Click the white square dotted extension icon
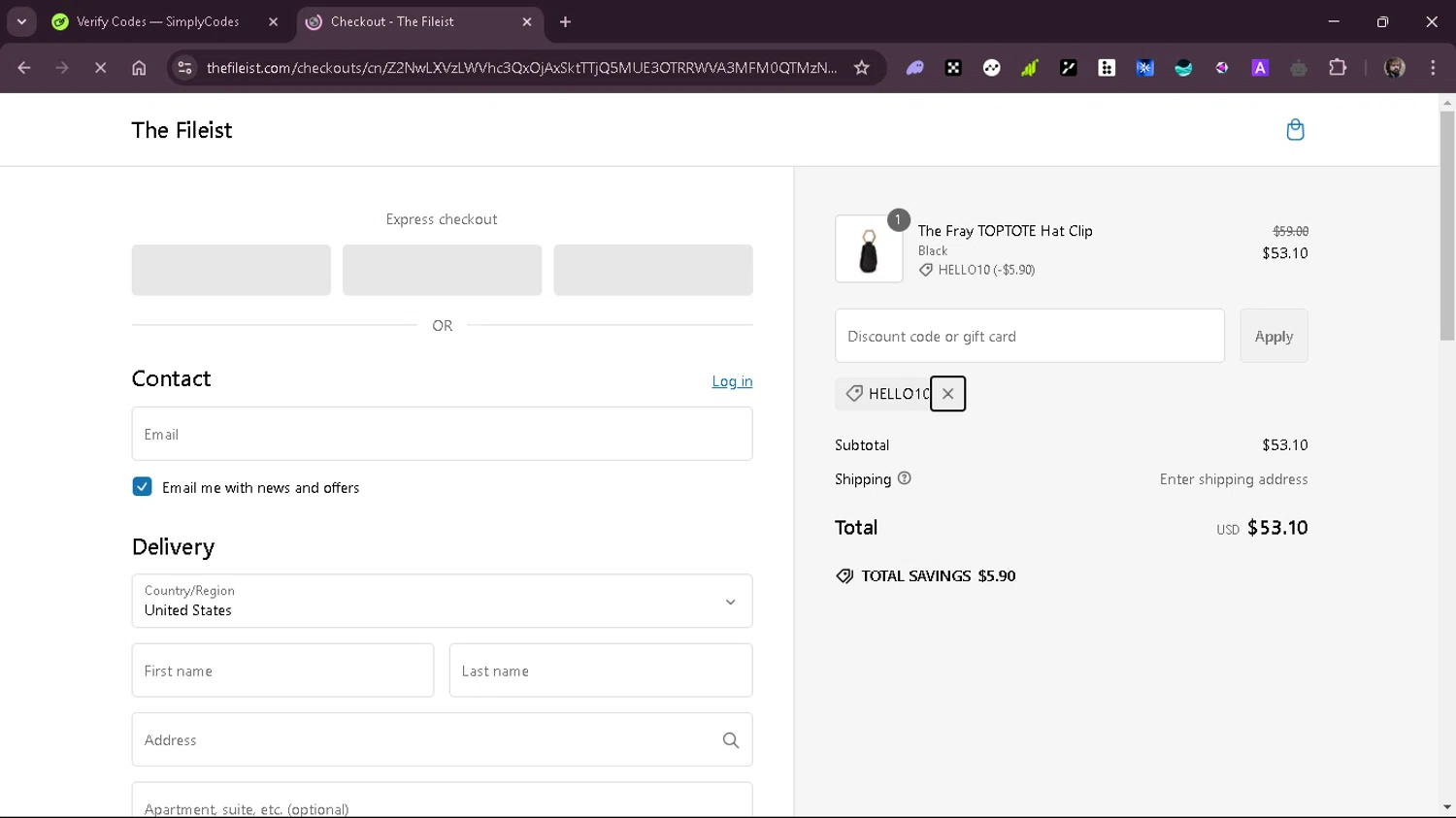 [1107, 68]
